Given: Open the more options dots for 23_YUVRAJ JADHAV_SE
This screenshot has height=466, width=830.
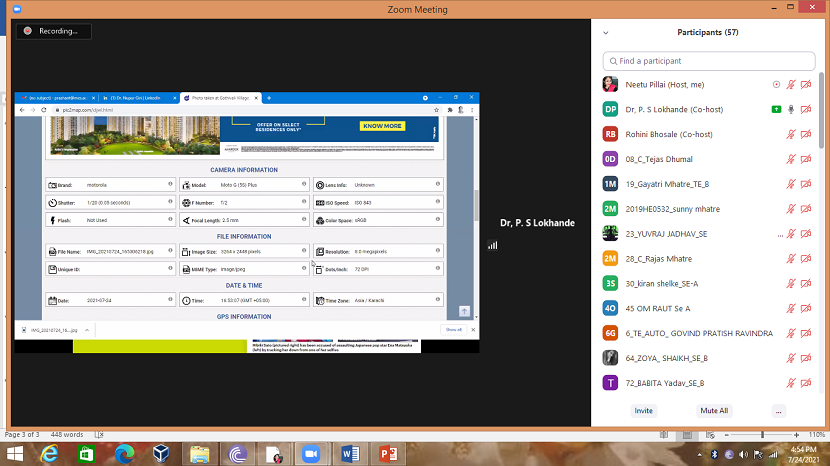Looking at the screenshot, I should (780, 235).
